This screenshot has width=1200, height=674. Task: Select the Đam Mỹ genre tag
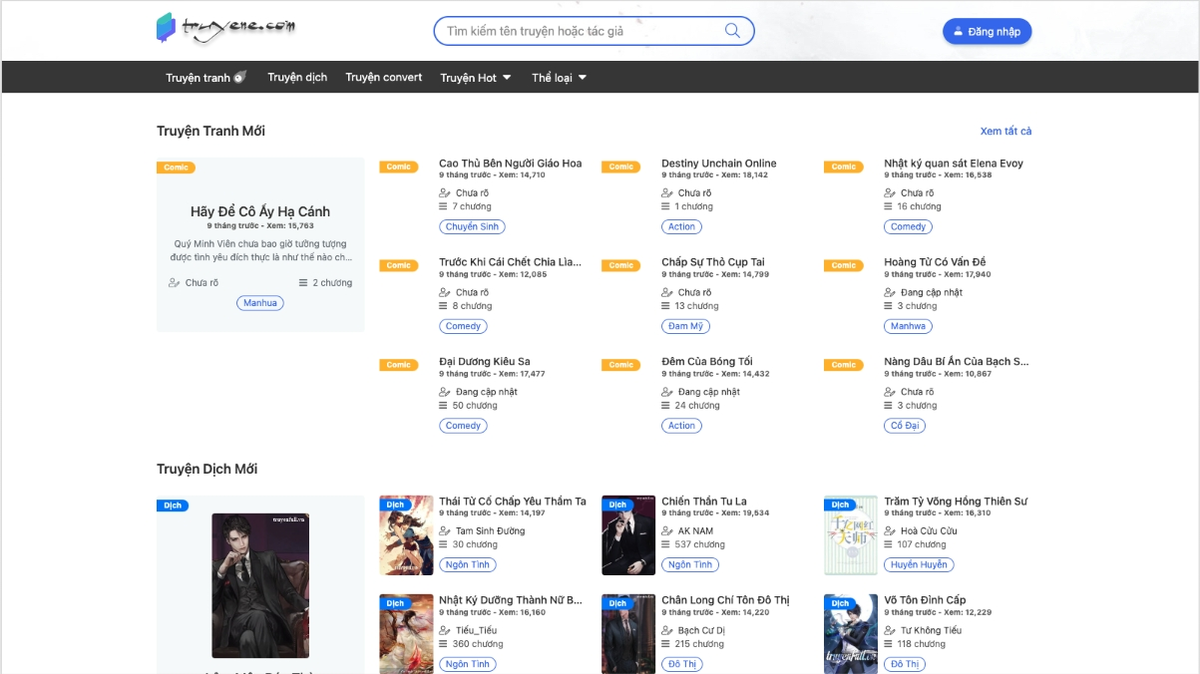point(686,326)
